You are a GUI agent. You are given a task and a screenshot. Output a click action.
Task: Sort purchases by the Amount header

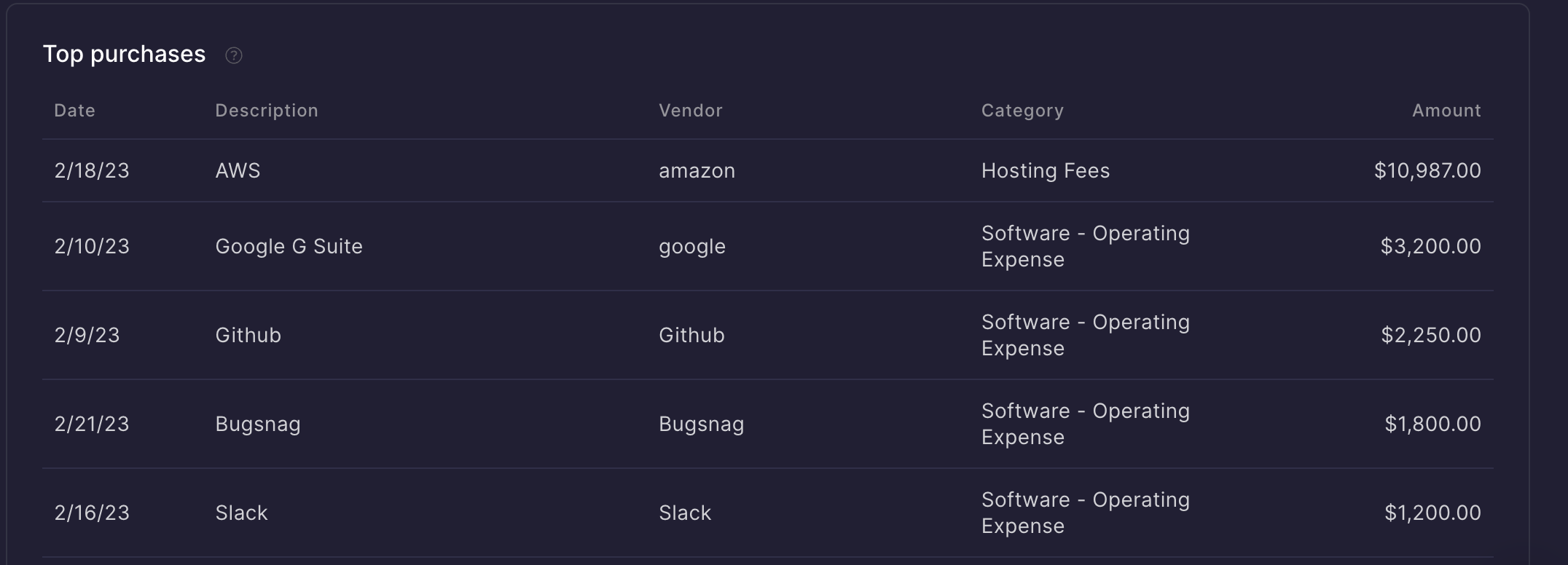click(1446, 111)
